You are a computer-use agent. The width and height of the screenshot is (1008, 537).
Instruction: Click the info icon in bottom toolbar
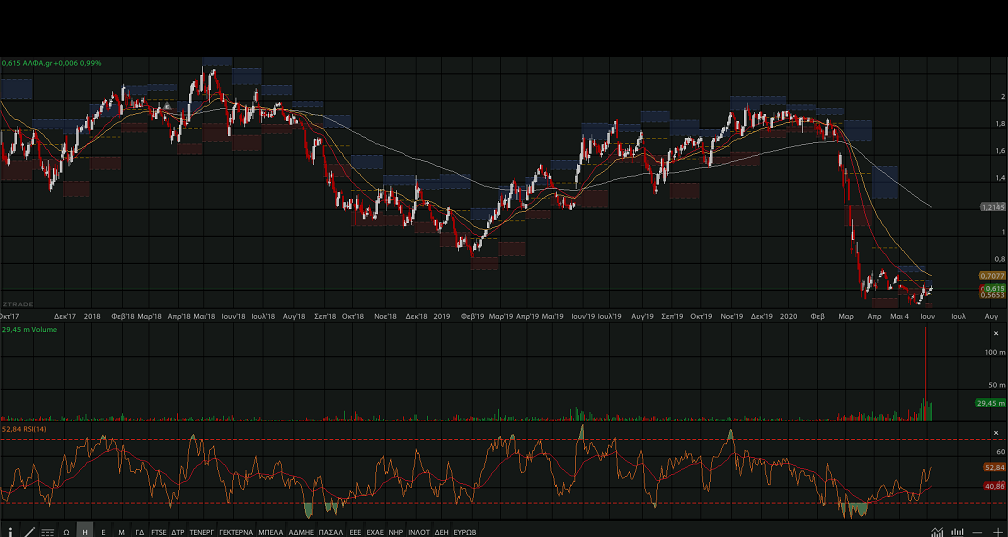10,531
